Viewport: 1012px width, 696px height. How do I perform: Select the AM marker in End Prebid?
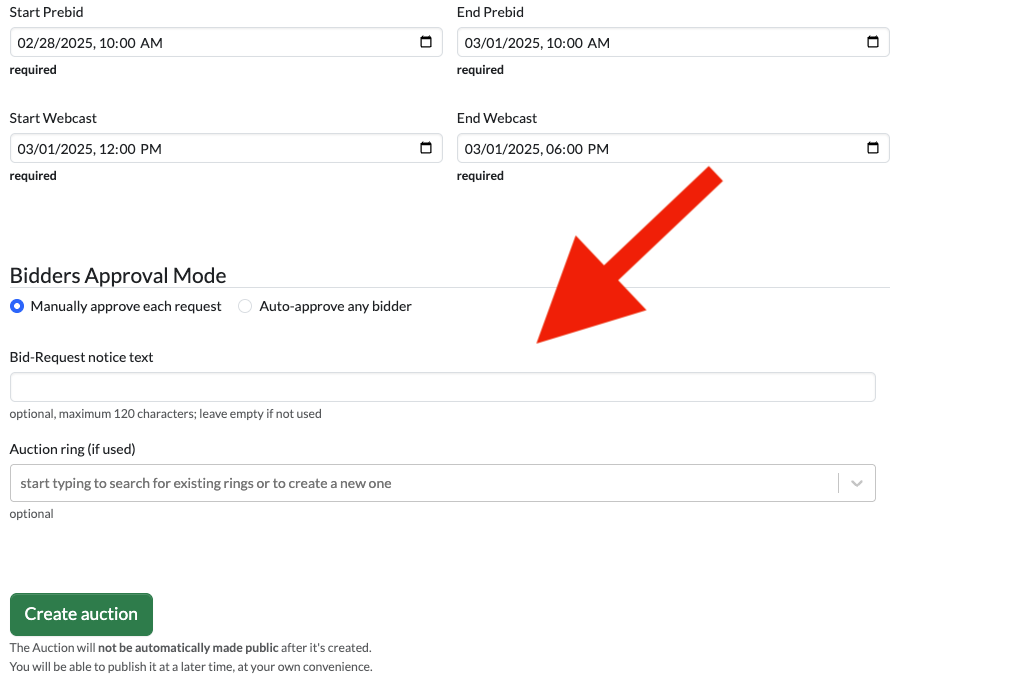[598, 43]
